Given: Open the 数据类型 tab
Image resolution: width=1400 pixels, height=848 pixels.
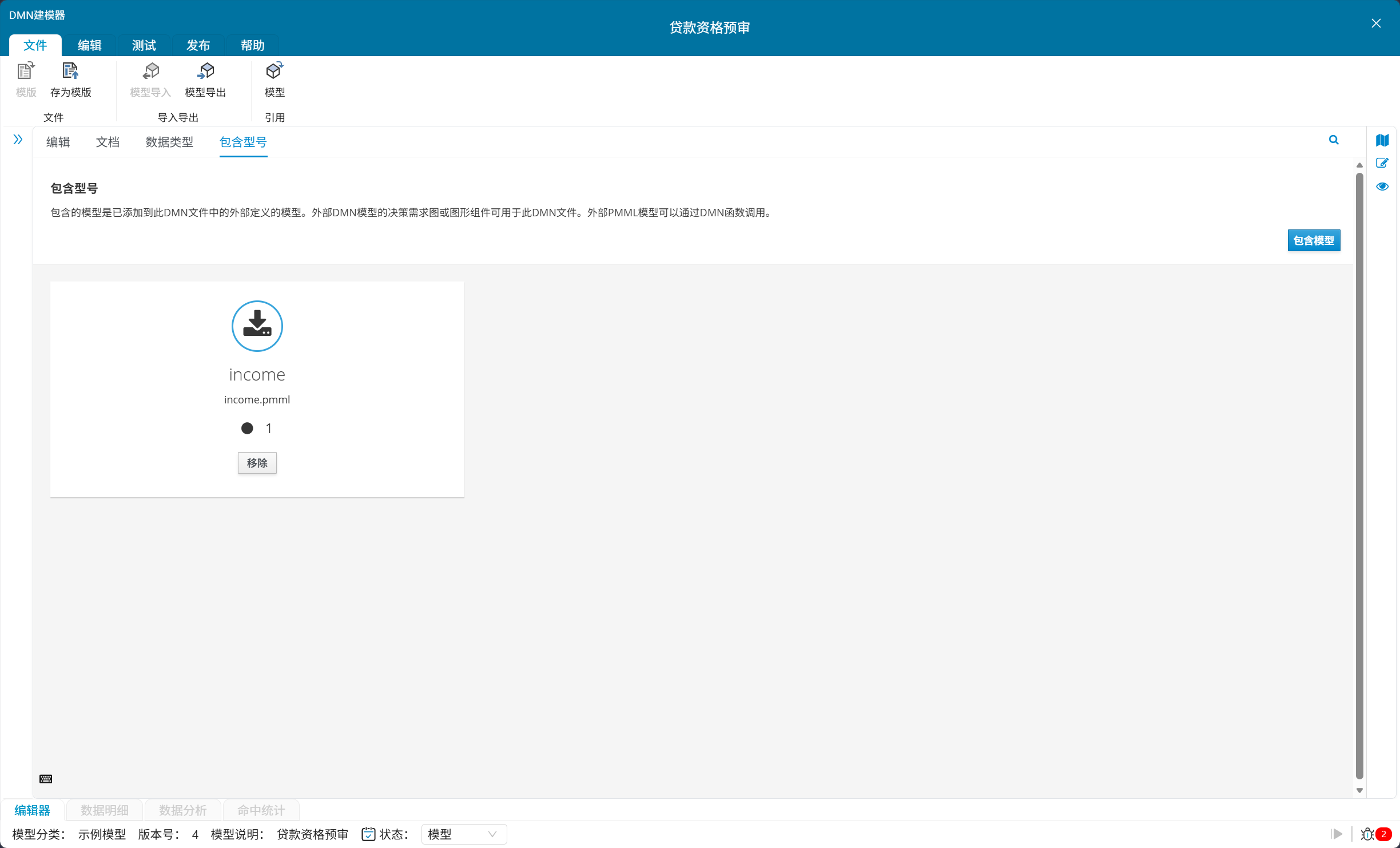Looking at the screenshot, I should pos(169,142).
